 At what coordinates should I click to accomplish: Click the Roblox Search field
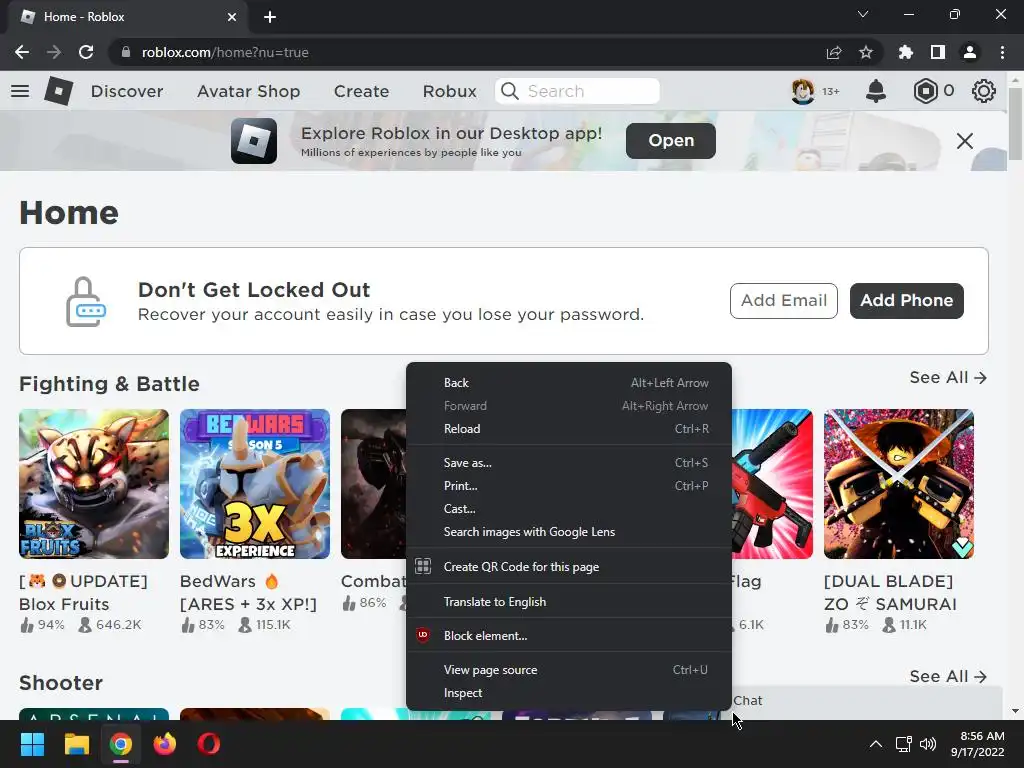pos(577,91)
